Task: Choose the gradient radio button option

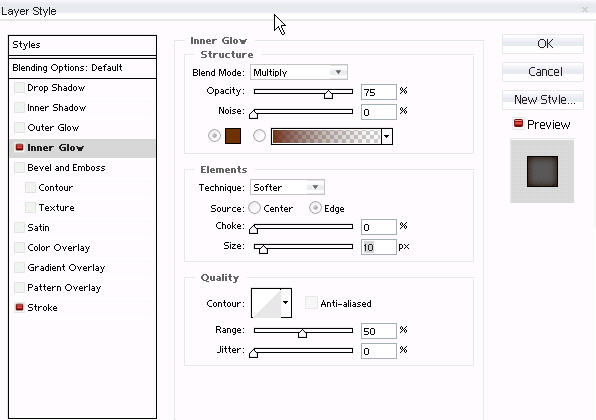Action: 259,136
